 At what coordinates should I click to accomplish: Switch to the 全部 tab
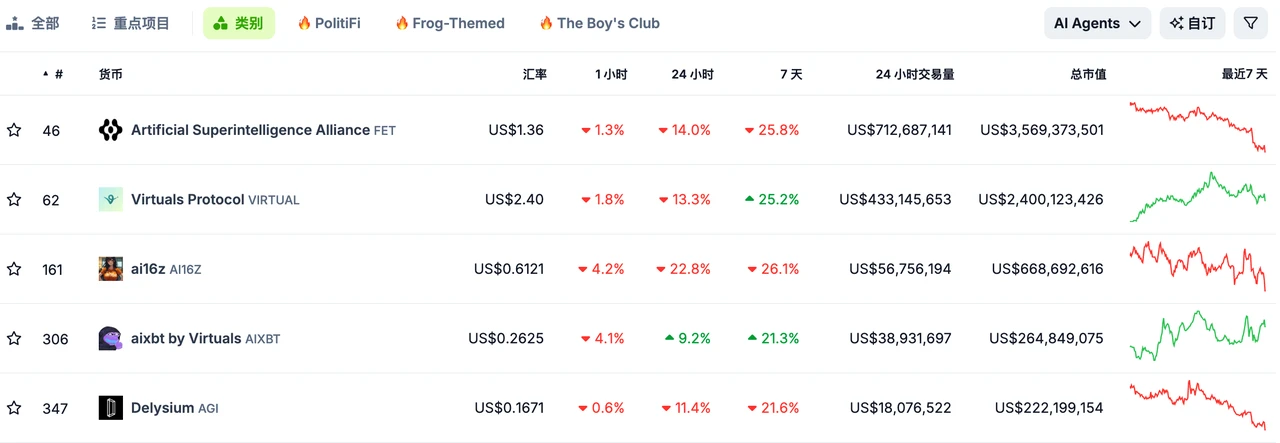click(x=33, y=23)
